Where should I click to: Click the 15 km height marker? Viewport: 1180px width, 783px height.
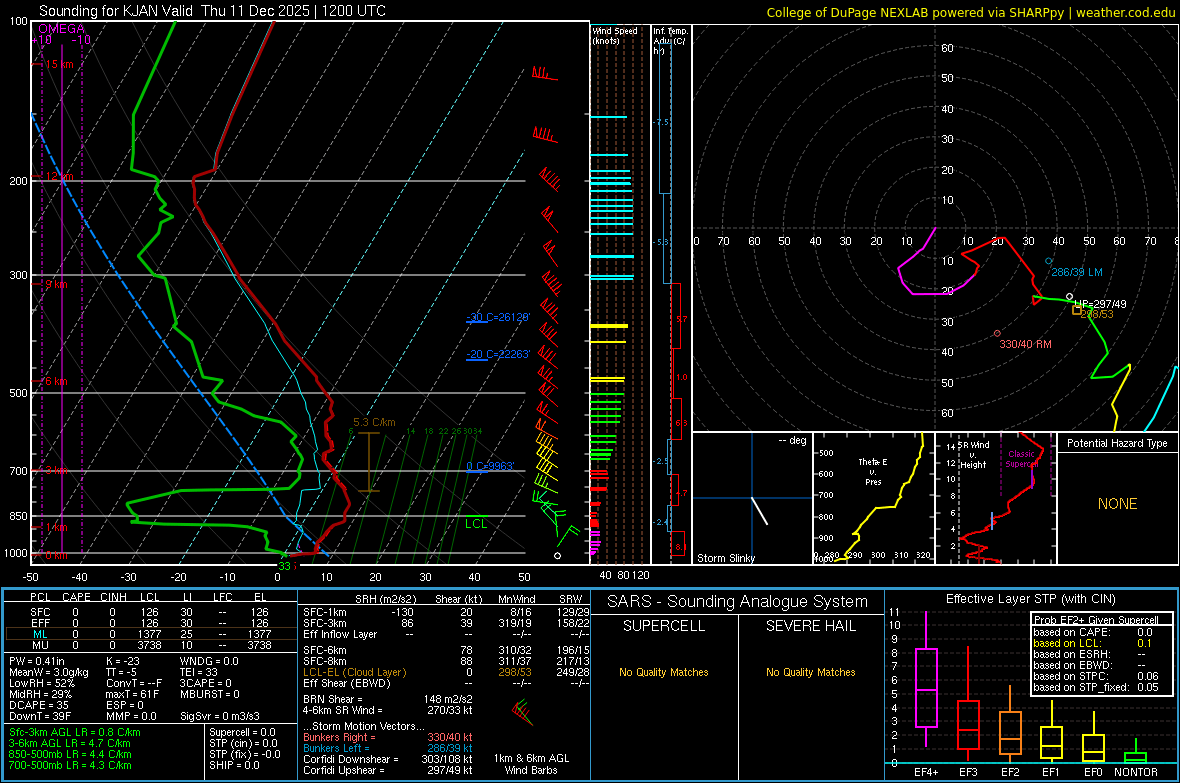click(59, 64)
